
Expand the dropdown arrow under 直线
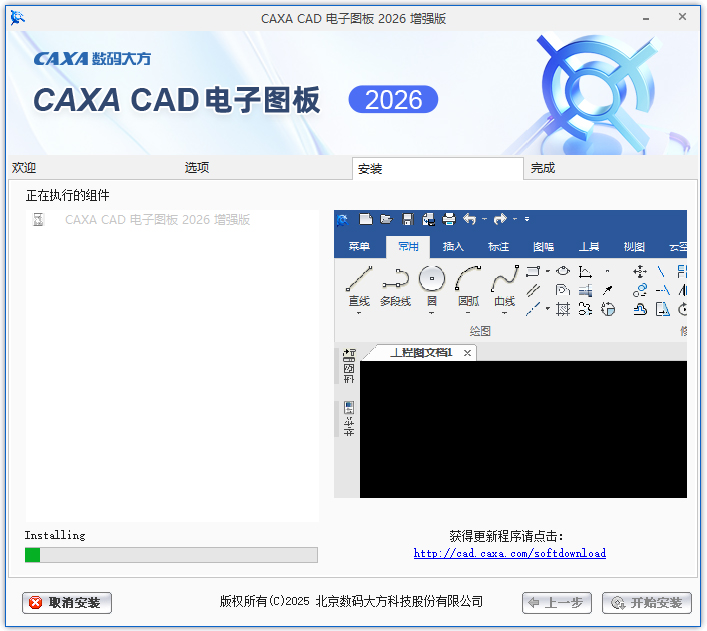point(359,313)
